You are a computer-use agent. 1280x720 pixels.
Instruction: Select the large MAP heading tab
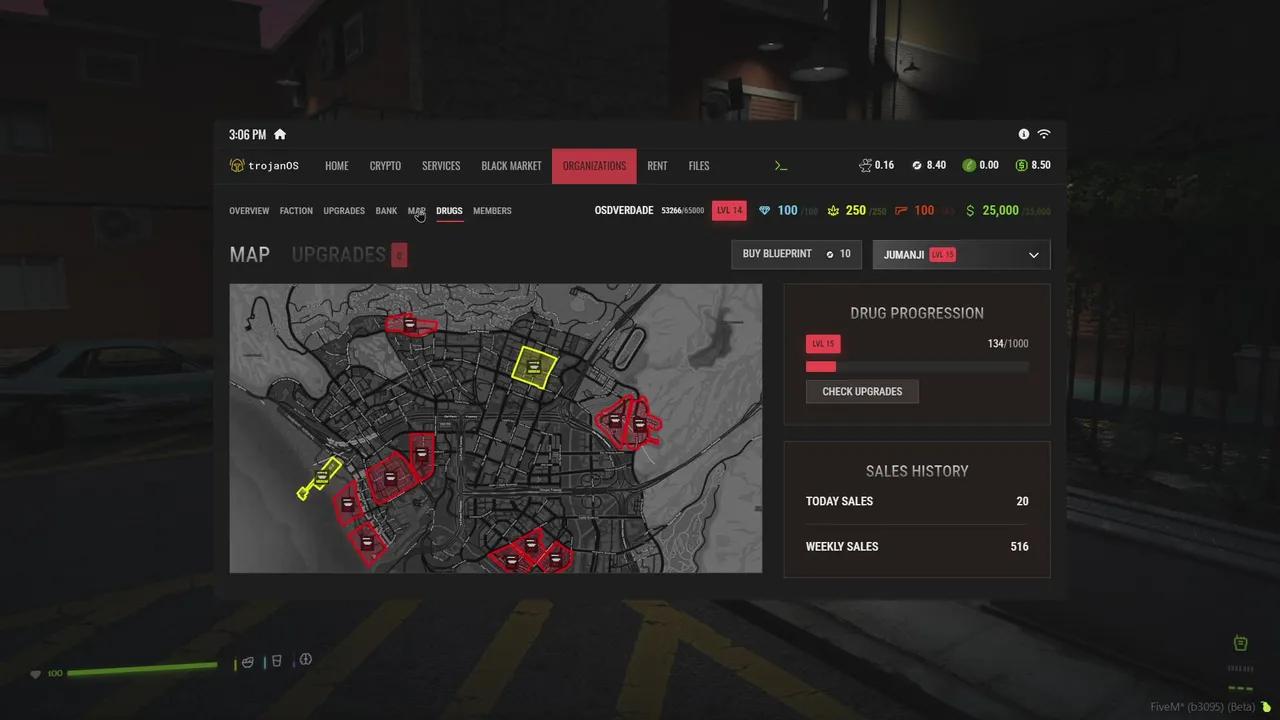point(250,255)
